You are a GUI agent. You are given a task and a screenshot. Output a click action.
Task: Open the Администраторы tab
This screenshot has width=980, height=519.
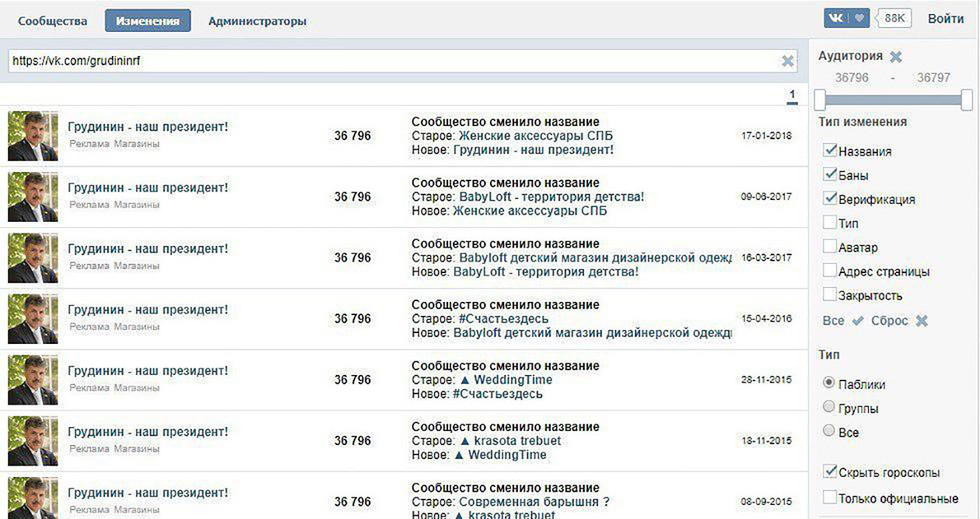point(257,21)
